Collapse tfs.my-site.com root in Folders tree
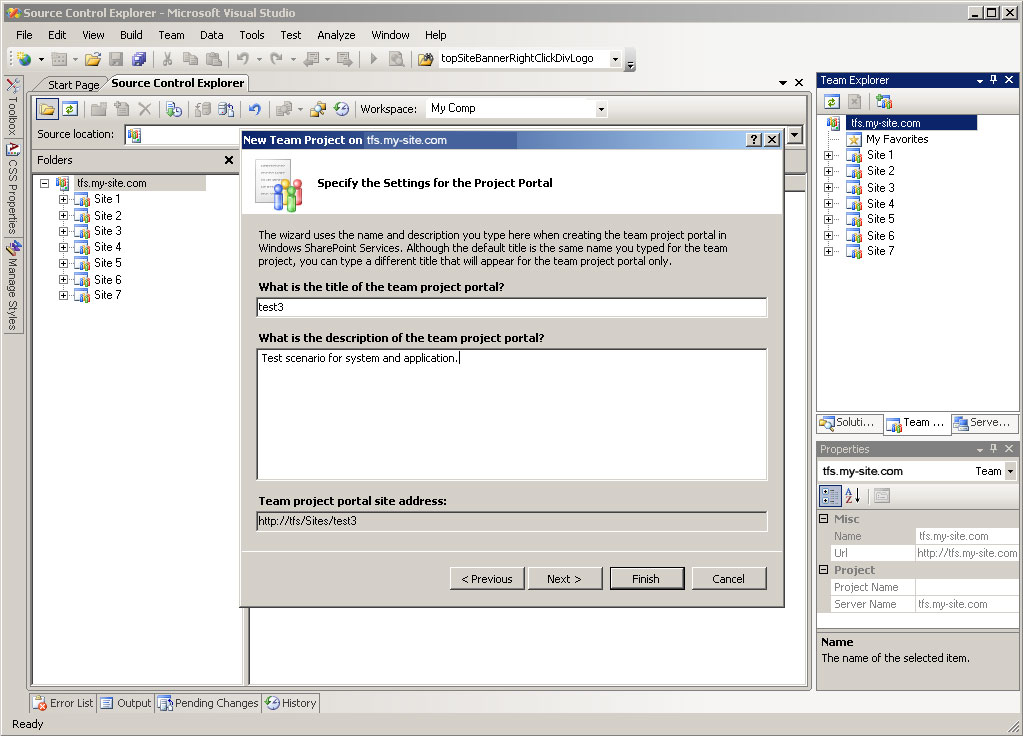This screenshot has height=736, width=1023. pyautogui.click(x=44, y=183)
